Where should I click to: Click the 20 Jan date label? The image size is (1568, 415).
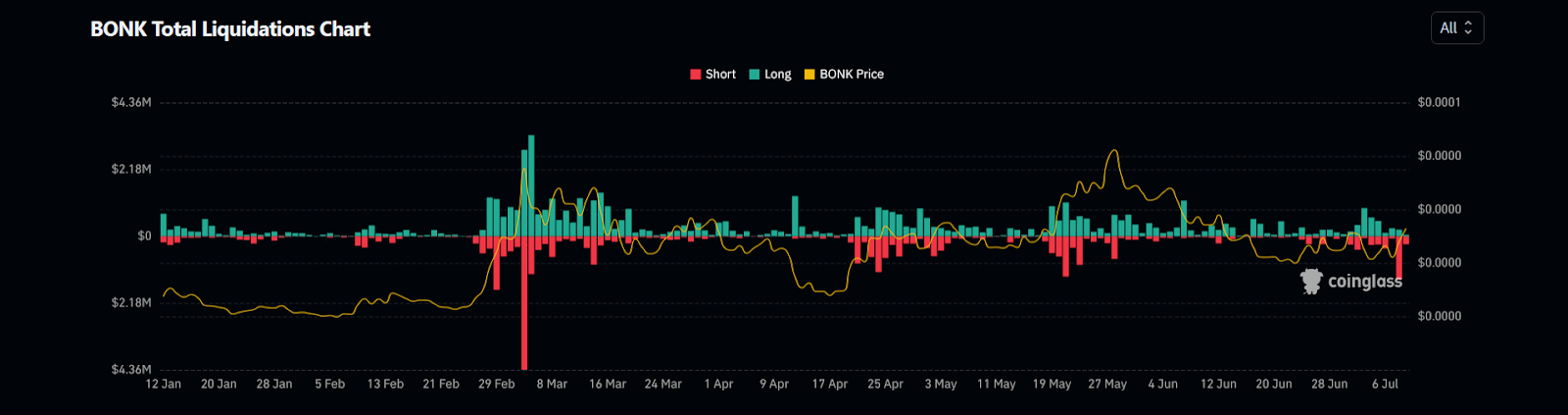click(x=219, y=385)
